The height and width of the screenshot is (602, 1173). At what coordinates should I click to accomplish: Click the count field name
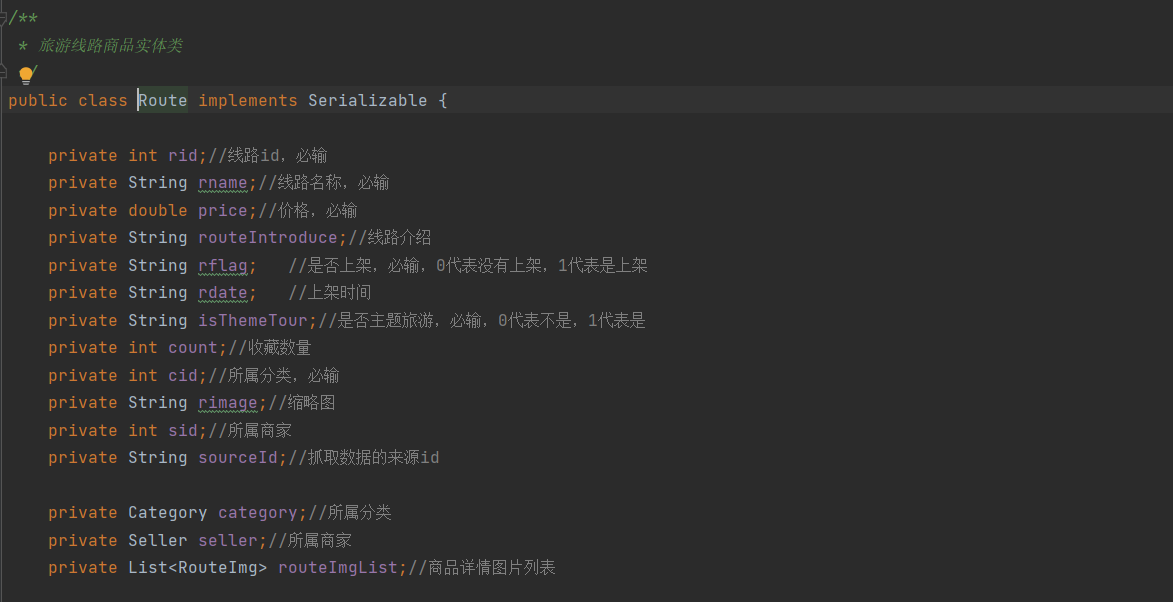point(192,347)
